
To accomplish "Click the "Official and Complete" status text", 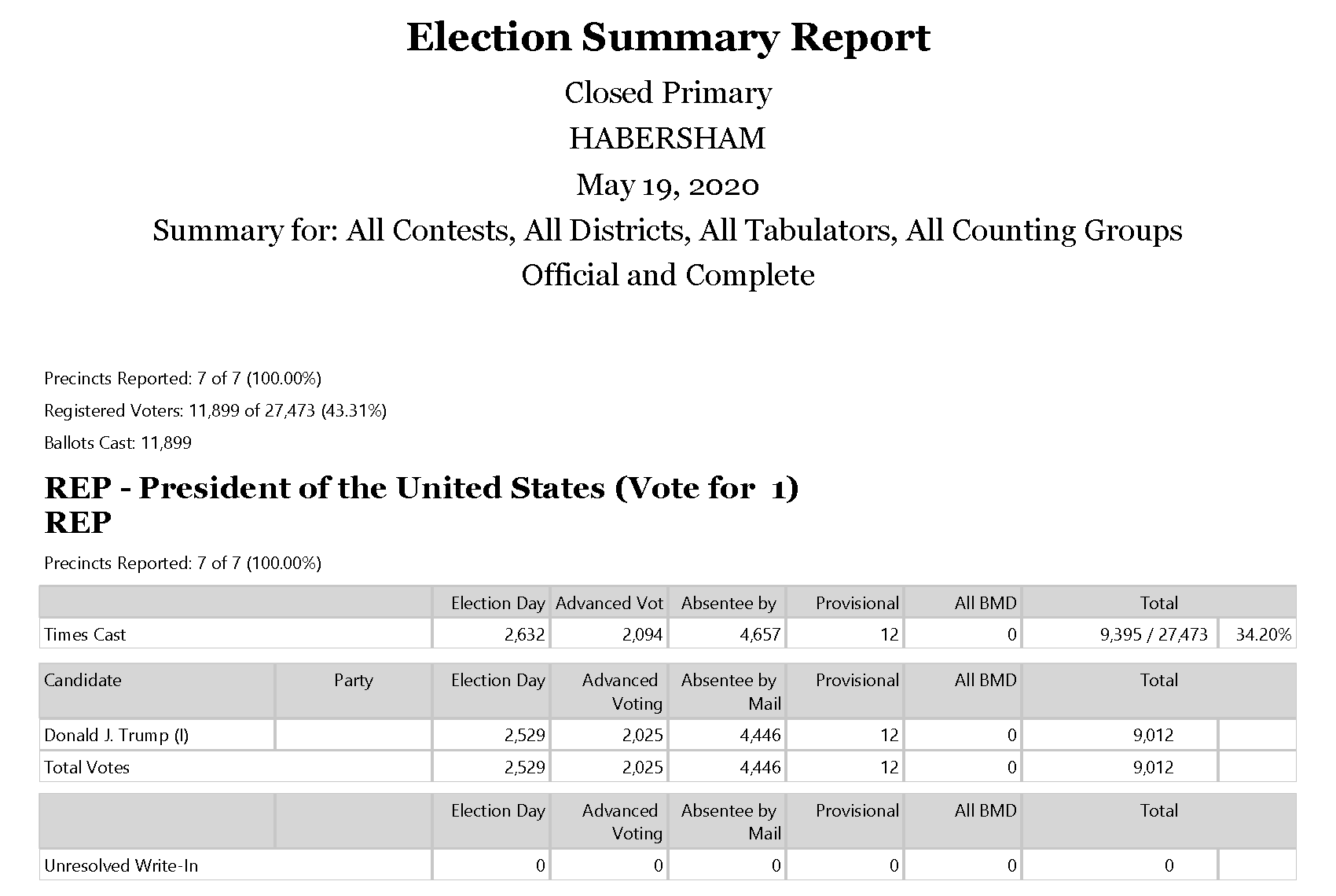I will point(667,276).
